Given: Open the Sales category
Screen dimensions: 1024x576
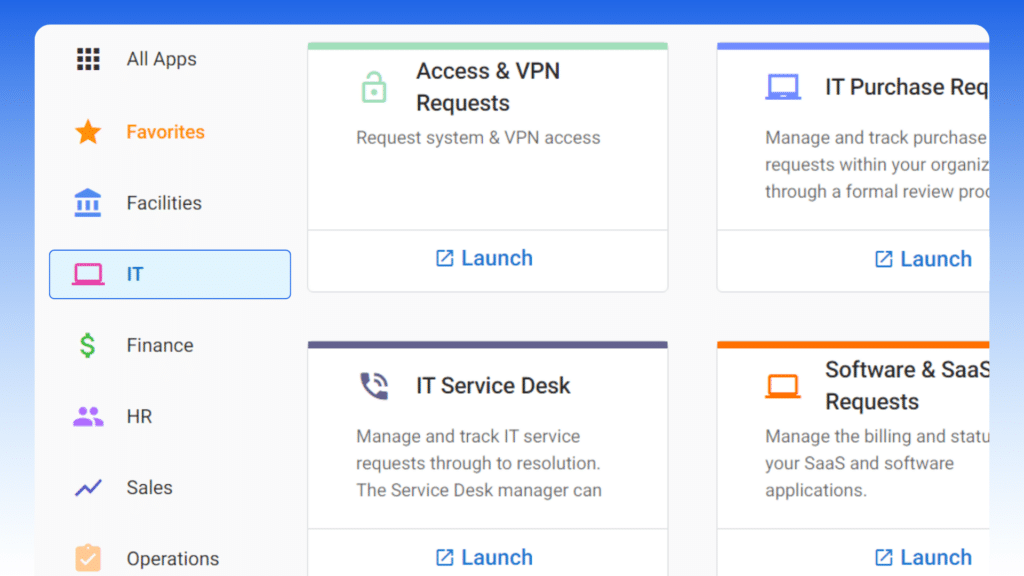Looking at the screenshot, I should tap(150, 488).
